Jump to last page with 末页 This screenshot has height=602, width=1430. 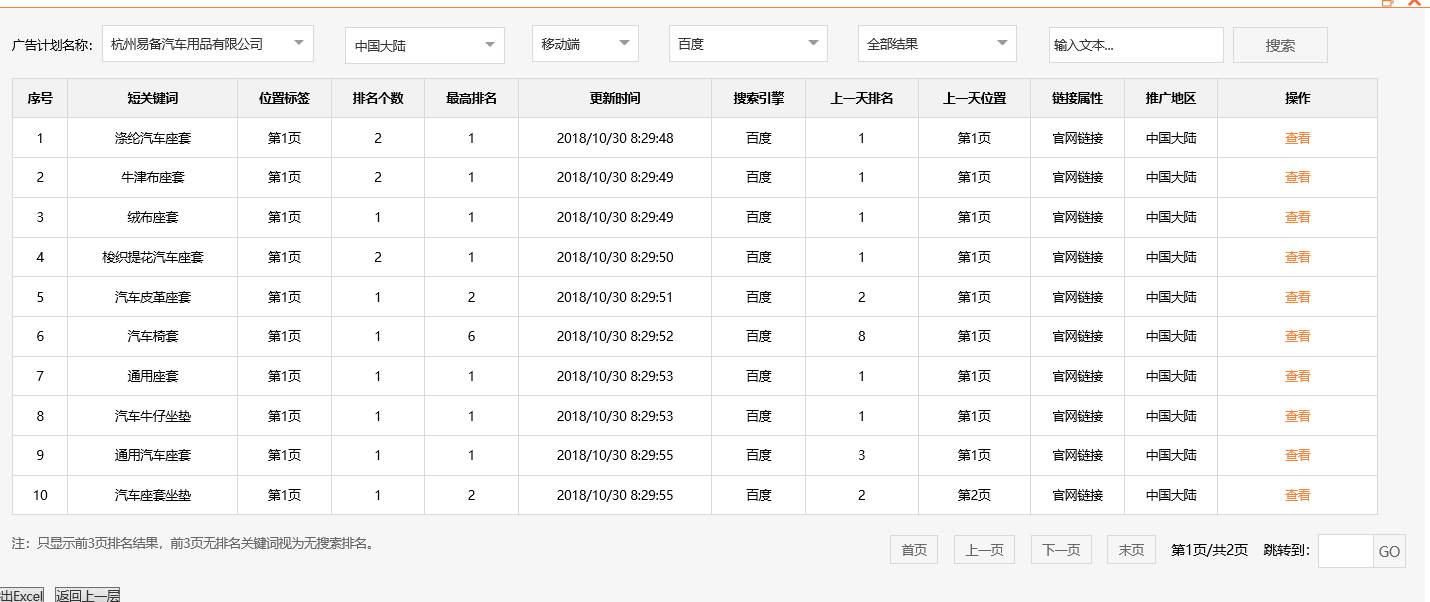1130,549
